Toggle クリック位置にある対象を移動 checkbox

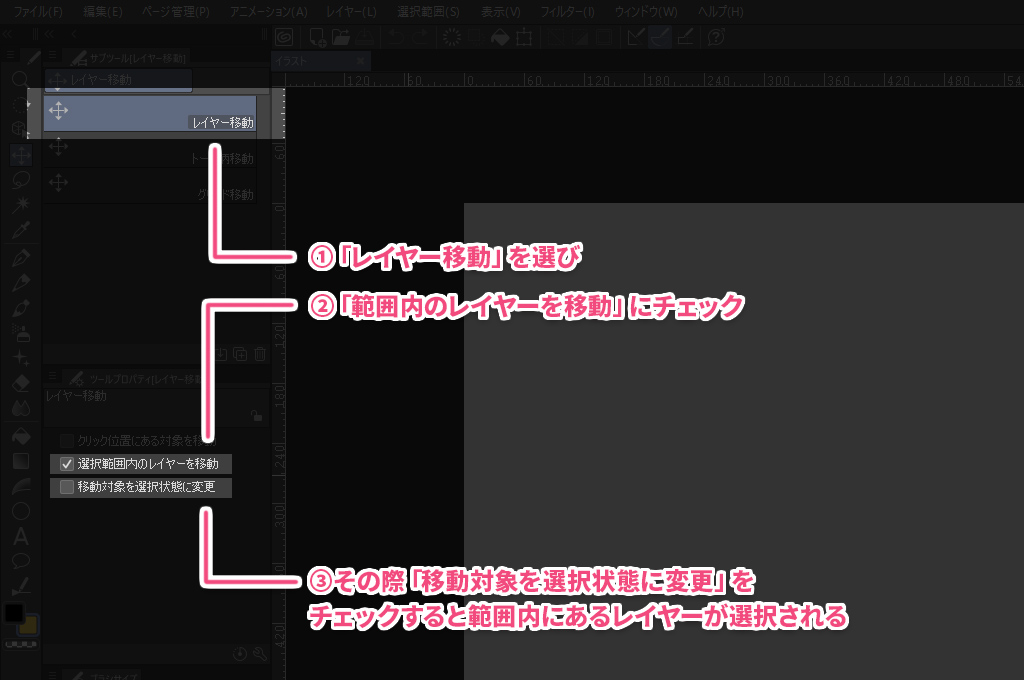(x=67, y=440)
